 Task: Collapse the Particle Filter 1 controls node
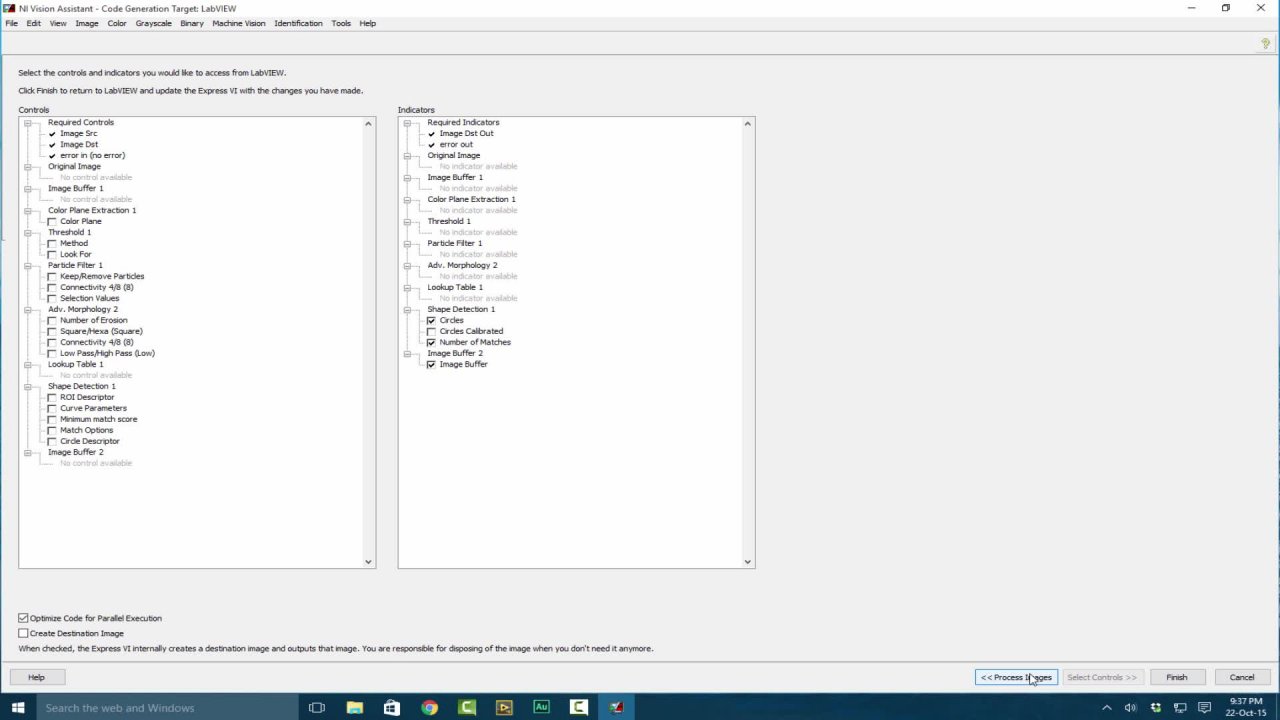pos(28,265)
